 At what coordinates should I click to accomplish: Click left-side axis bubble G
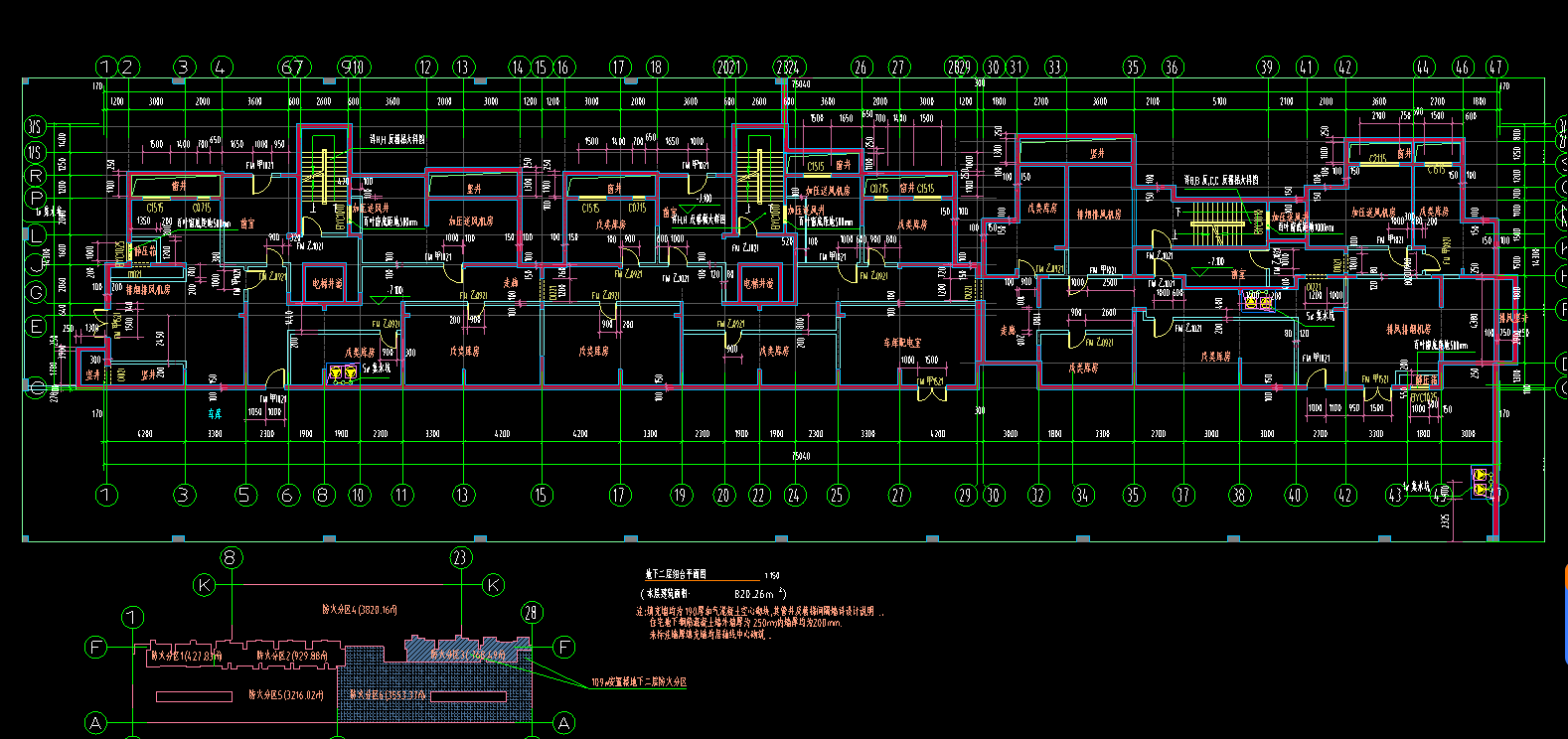tap(37, 293)
